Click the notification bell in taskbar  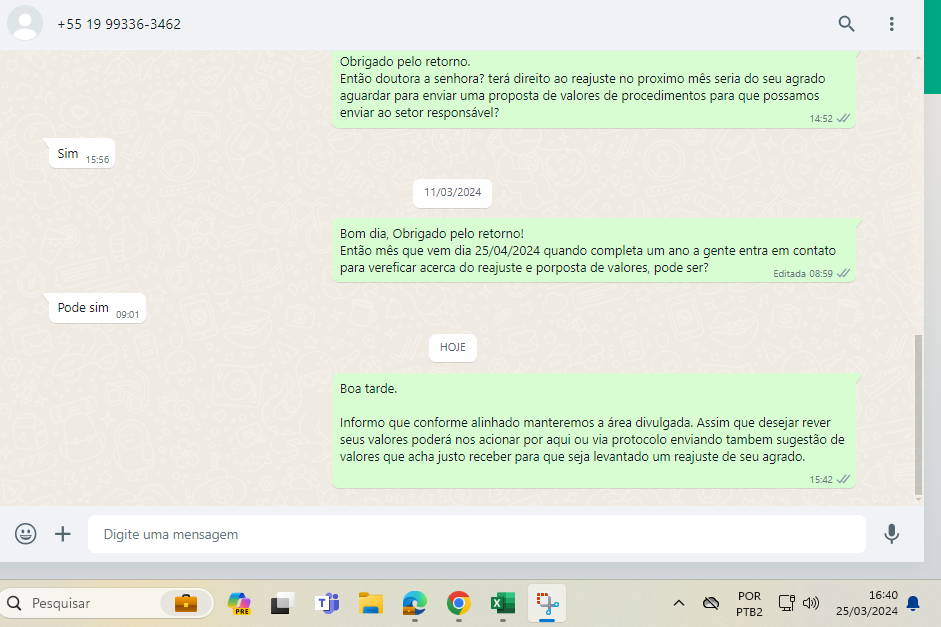[x=912, y=603]
